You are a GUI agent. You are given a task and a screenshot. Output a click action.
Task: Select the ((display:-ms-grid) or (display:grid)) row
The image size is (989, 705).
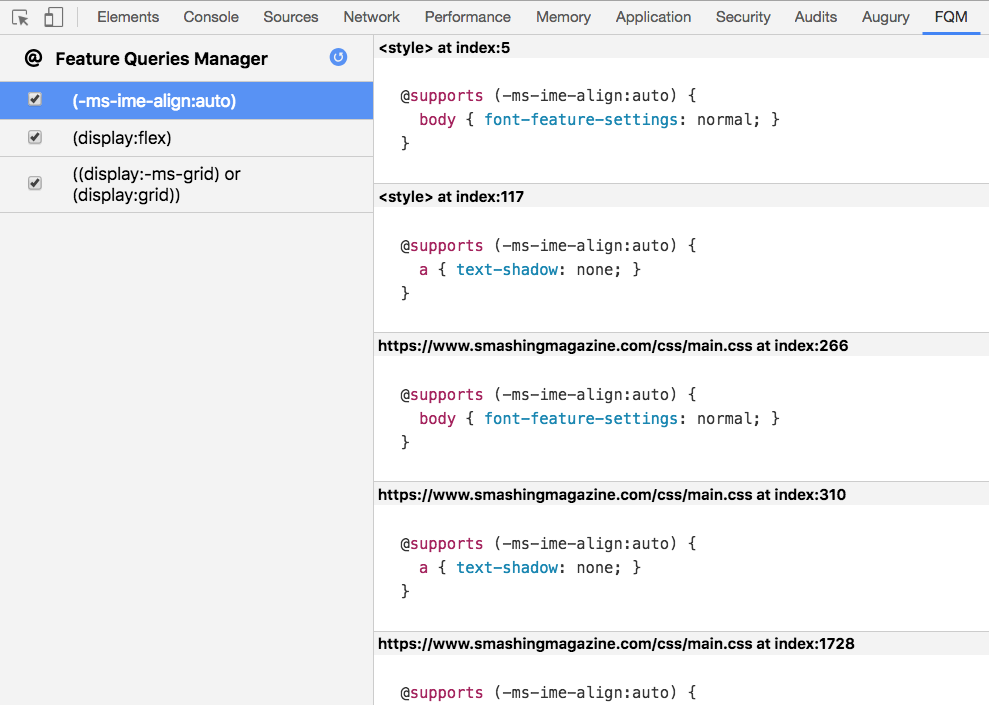pos(187,185)
